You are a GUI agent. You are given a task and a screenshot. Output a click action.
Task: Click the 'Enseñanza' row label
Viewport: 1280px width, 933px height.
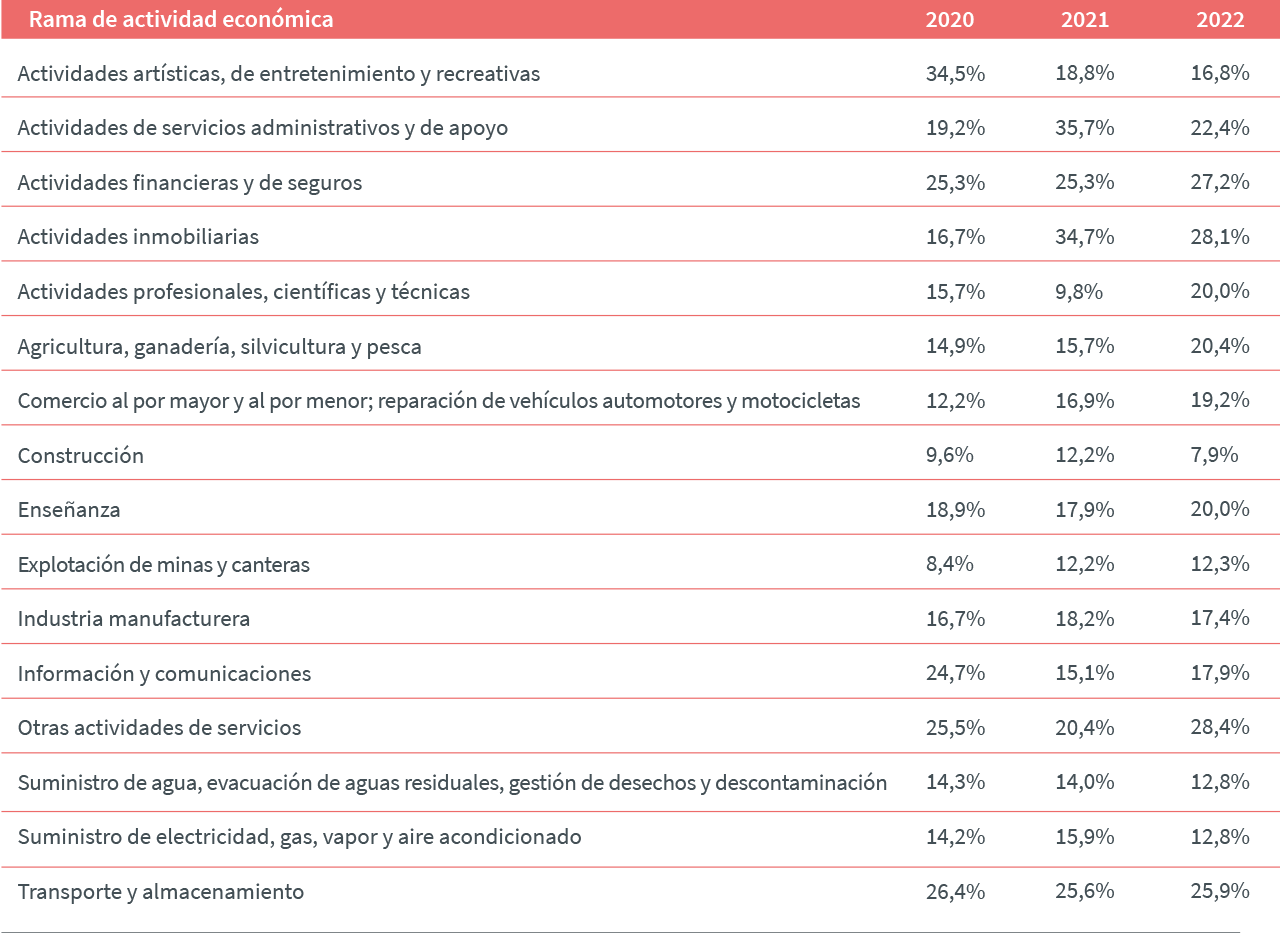coord(69,510)
